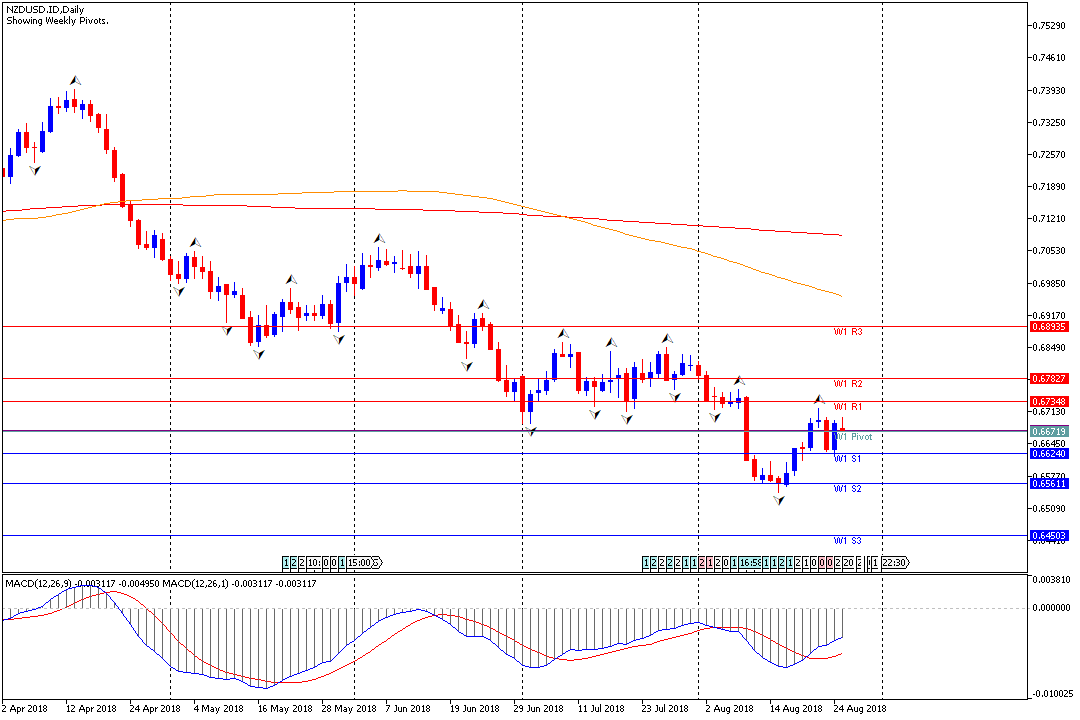The width and height of the screenshot is (1080, 720).
Task: Click the 22:30 event time marker
Action: [894, 563]
